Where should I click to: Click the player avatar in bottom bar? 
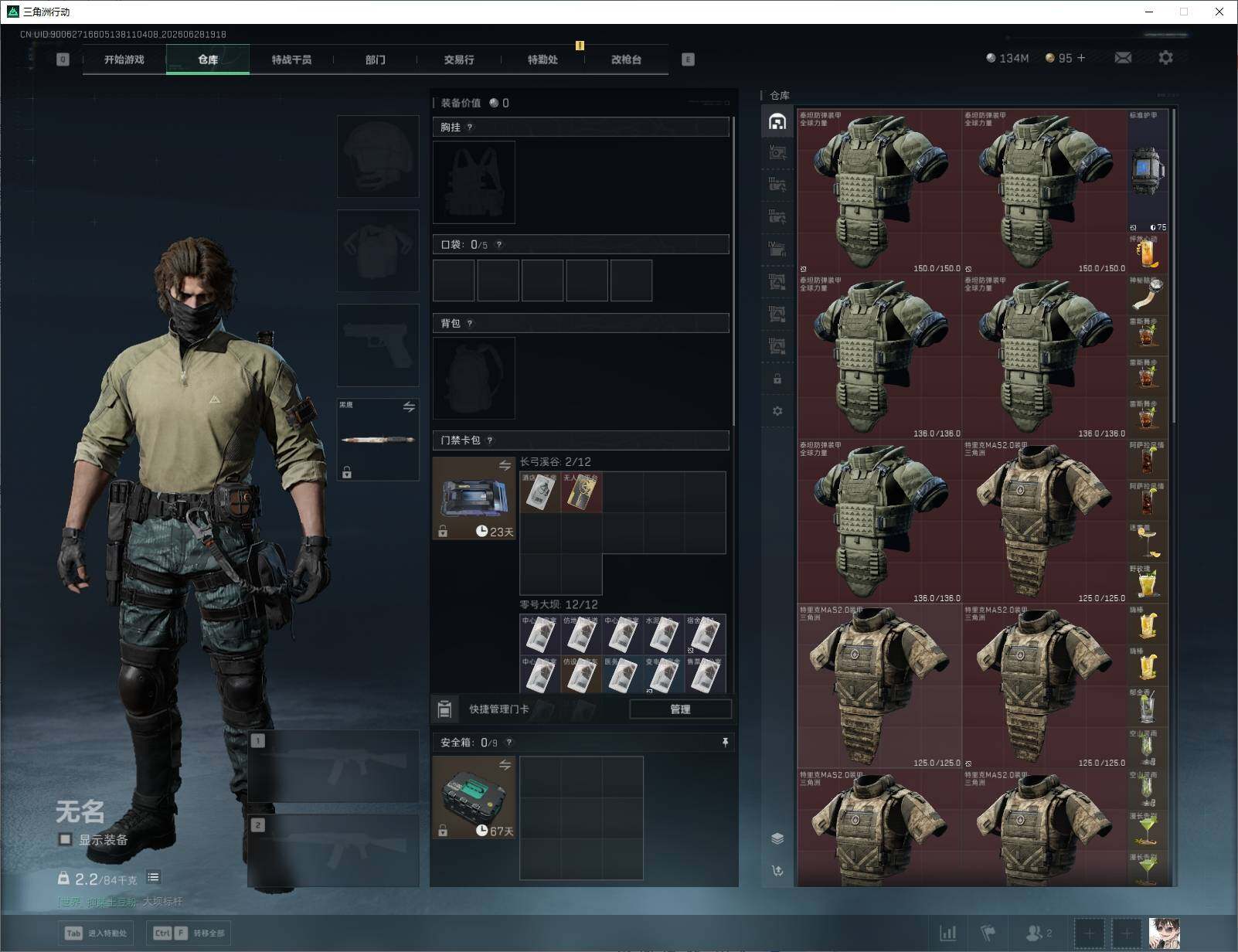tap(1164, 933)
